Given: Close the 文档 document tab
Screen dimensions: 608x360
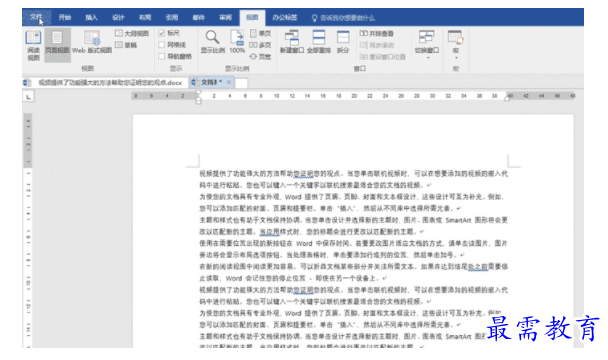Looking at the screenshot, I should [x=229, y=82].
